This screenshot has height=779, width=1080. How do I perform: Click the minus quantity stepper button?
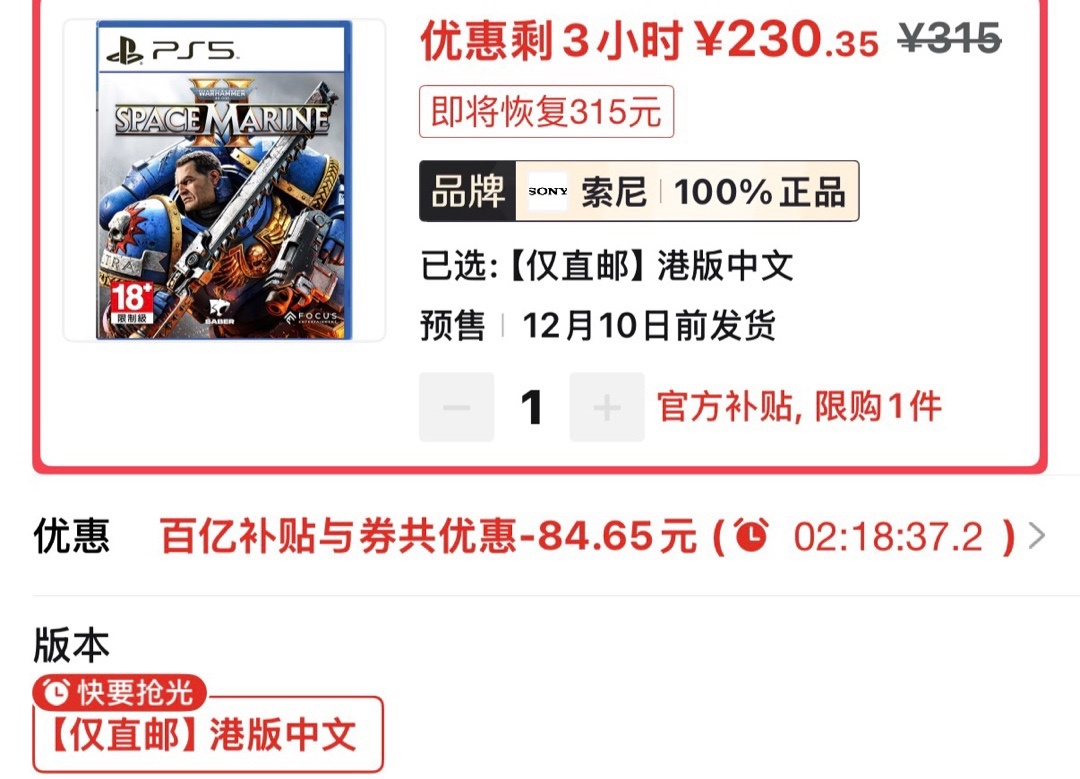457,407
